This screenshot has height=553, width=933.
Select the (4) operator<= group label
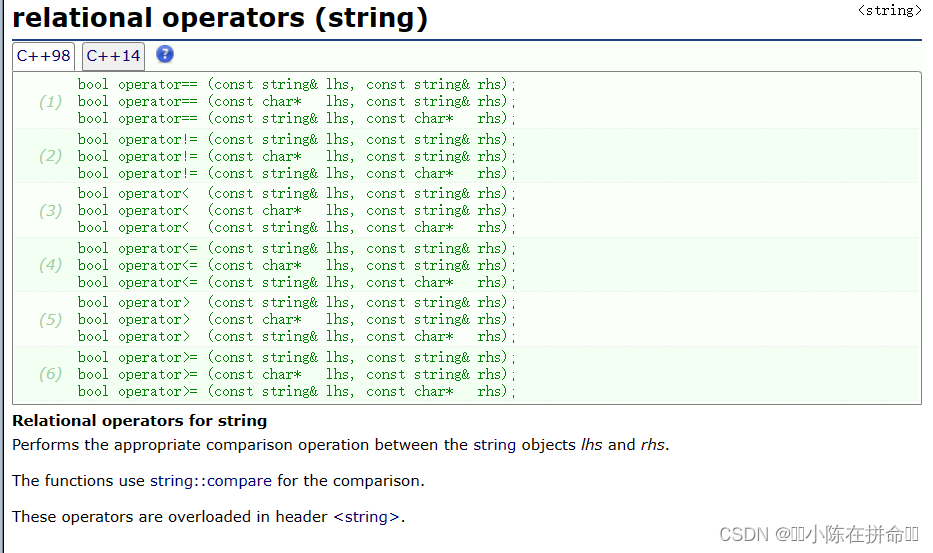click(x=50, y=265)
